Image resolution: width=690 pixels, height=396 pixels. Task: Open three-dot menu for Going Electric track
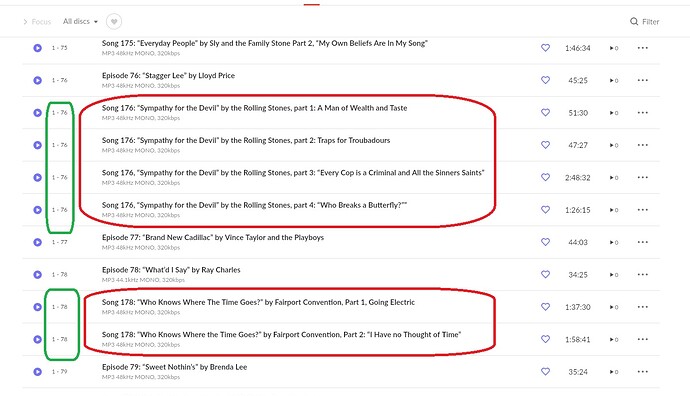click(x=642, y=307)
